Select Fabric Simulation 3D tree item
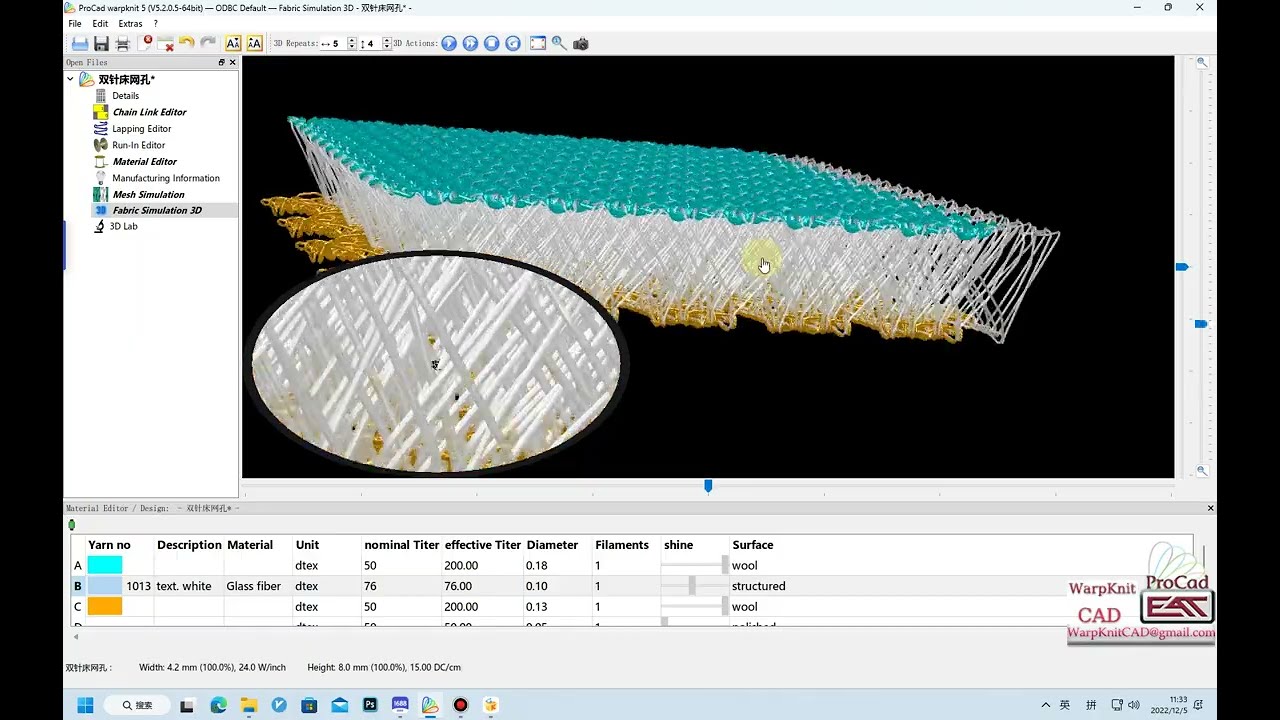1280x720 pixels. click(x=157, y=210)
